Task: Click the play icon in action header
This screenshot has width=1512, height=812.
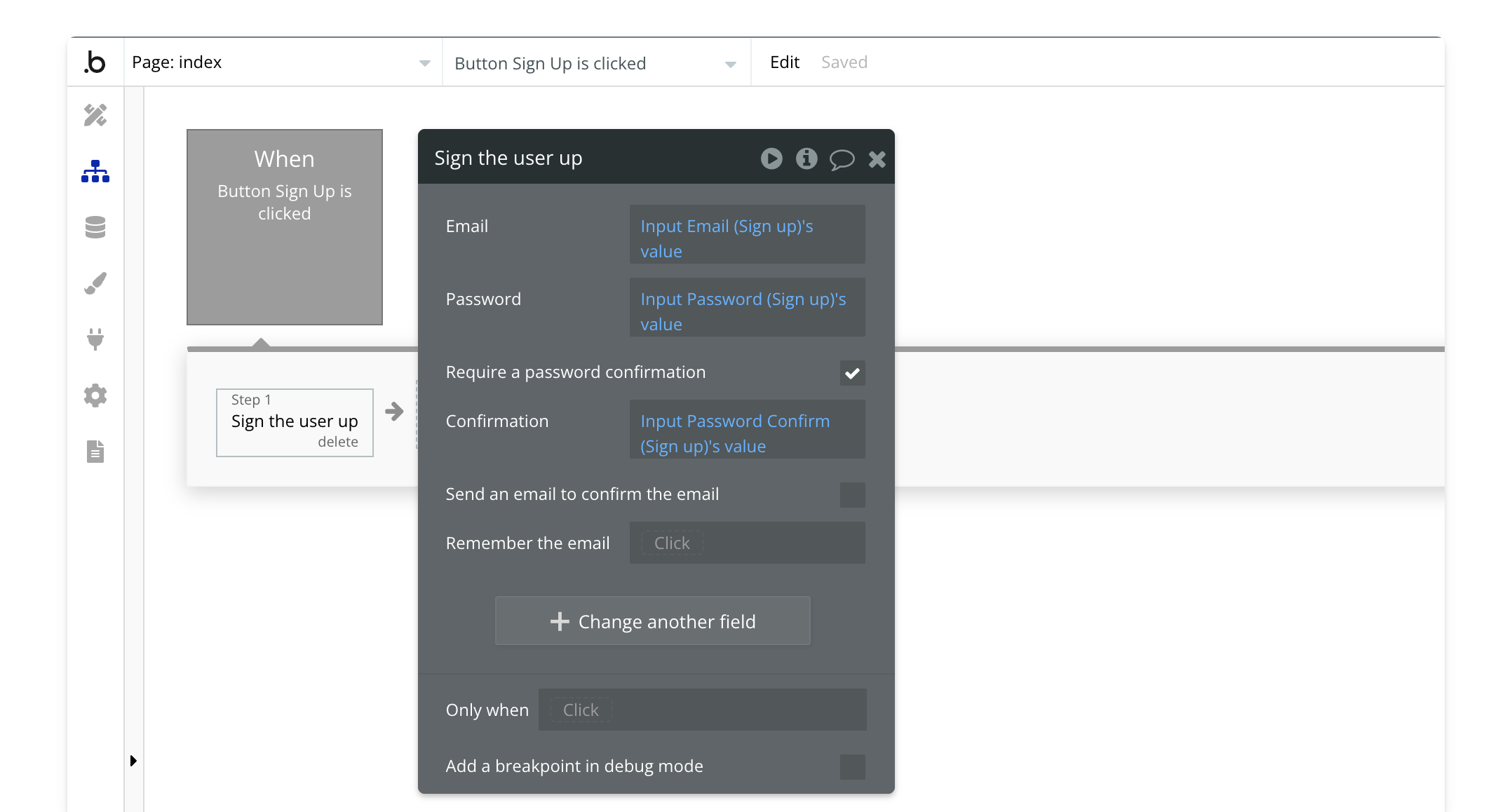Action: [x=771, y=158]
